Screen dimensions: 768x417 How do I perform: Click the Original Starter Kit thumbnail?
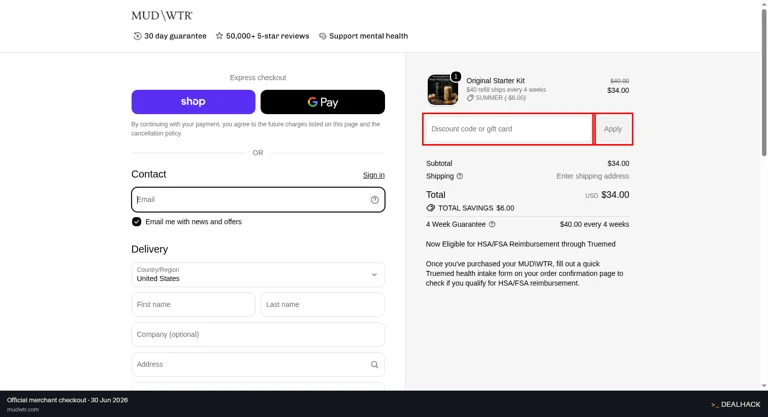click(x=443, y=90)
